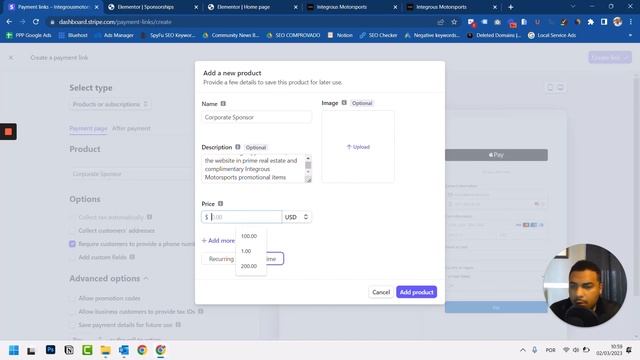
Task: Enable Save payment details for future use
Action: [x=72, y=325]
